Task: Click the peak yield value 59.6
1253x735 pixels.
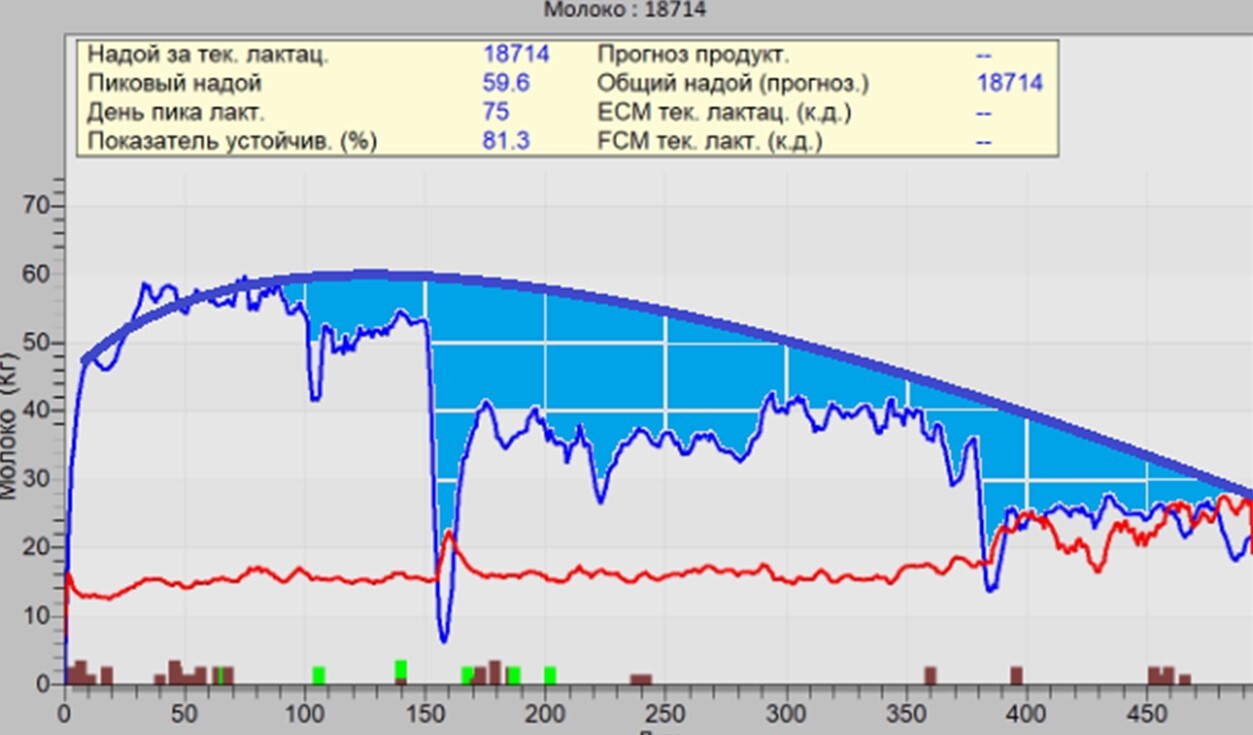Action: 506,83
